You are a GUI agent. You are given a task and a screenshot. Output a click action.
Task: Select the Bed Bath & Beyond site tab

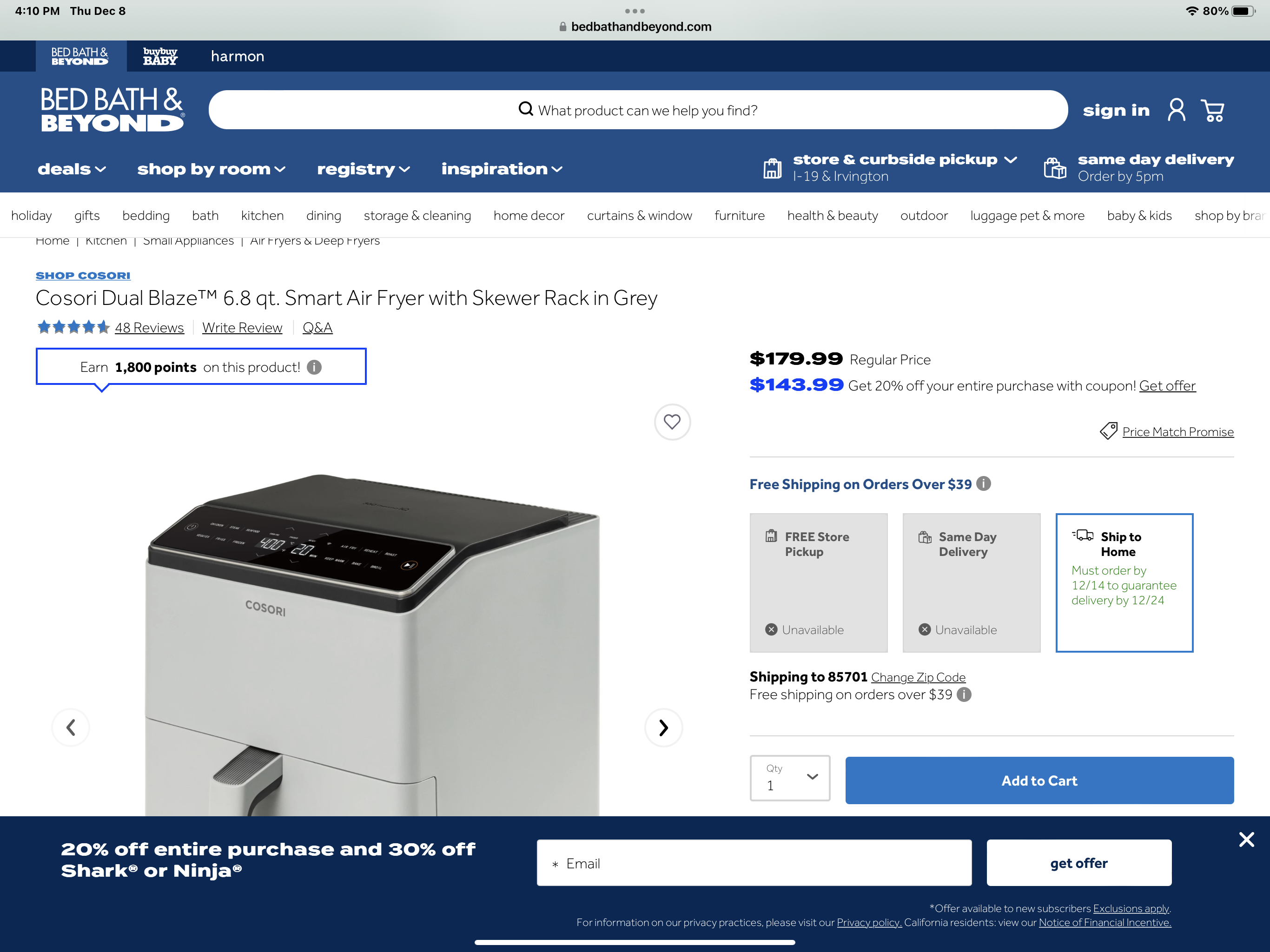point(81,56)
